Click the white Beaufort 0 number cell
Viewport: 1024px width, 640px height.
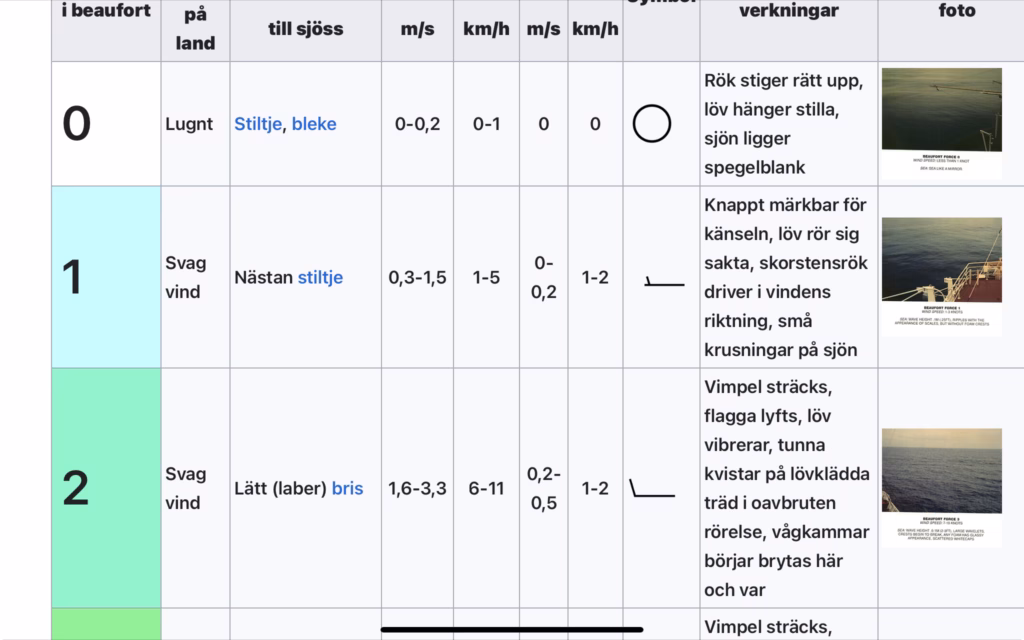tap(106, 123)
